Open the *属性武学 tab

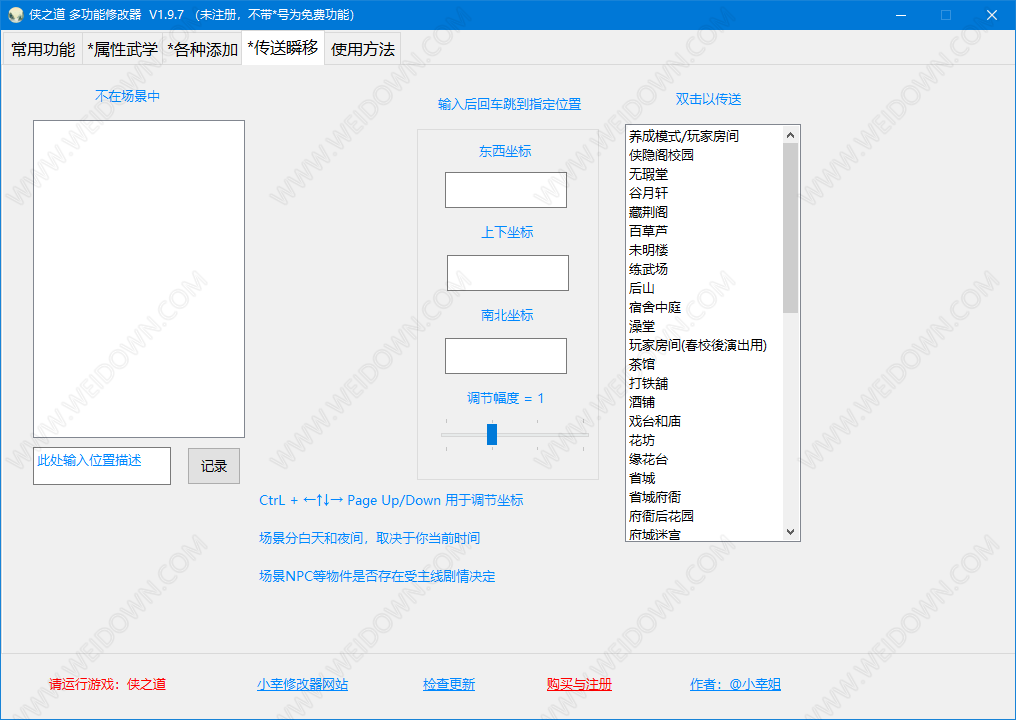tap(122, 49)
